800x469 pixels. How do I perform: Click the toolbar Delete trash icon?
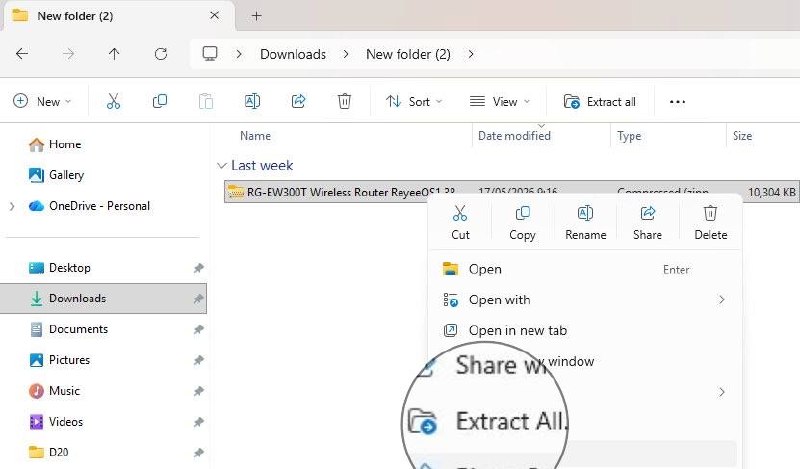pos(344,101)
